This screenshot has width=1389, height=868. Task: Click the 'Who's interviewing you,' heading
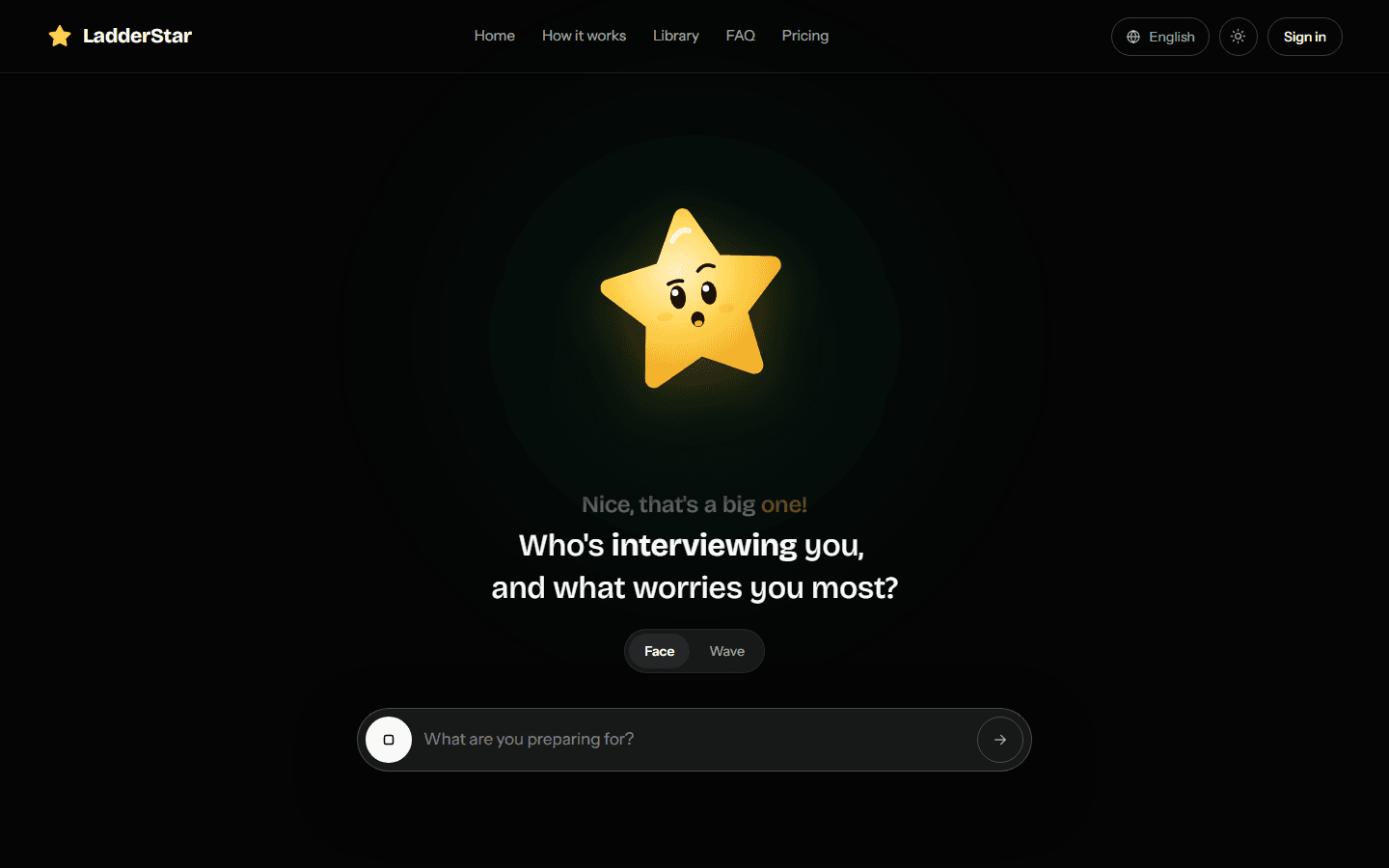[x=692, y=546]
